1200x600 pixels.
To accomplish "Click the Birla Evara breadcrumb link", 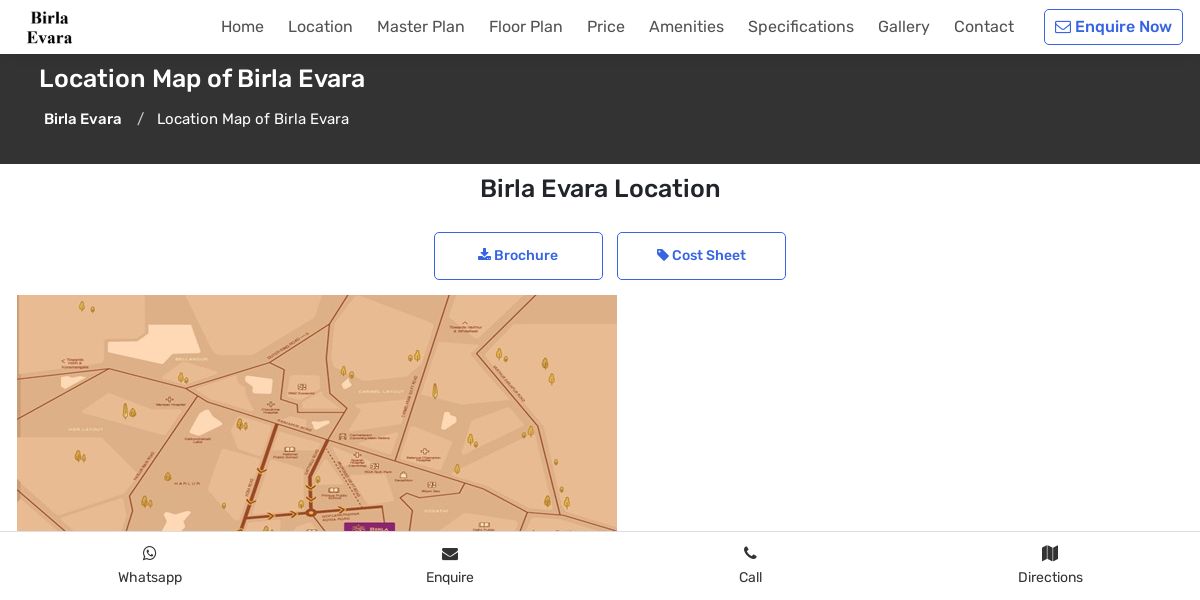I will [x=82, y=119].
